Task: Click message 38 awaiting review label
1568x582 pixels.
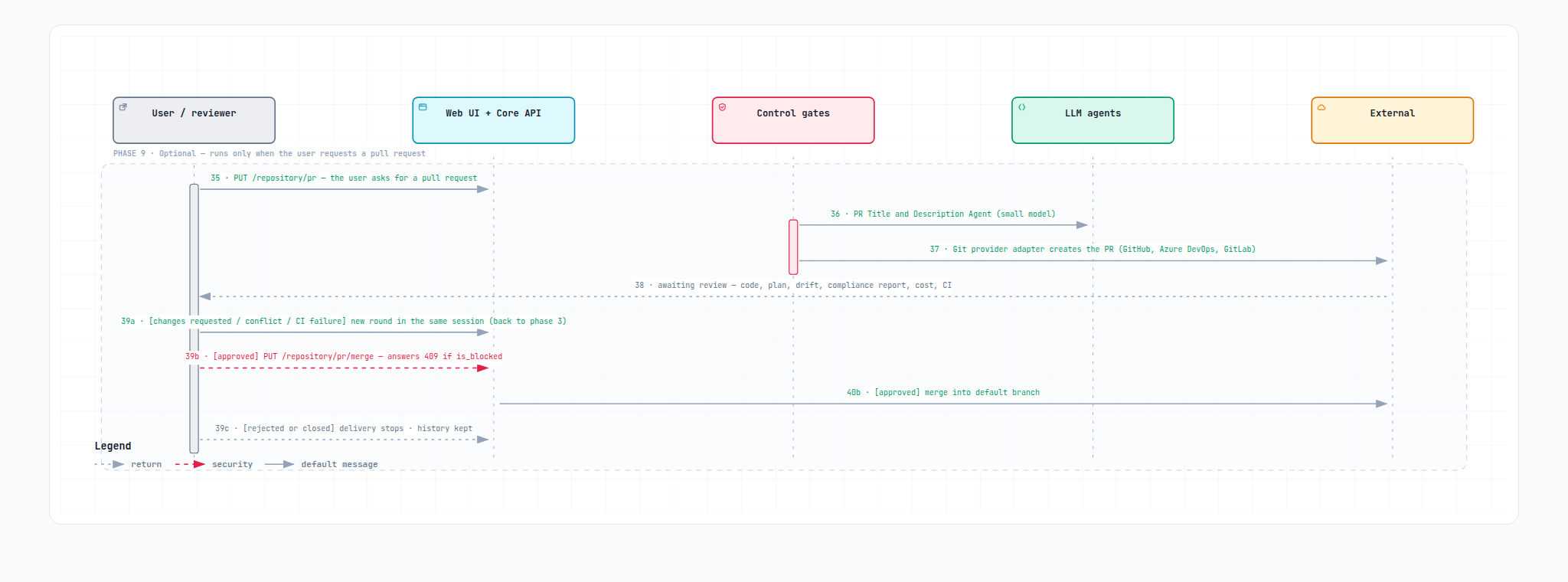Action: pyautogui.click(x=793, y=285)
